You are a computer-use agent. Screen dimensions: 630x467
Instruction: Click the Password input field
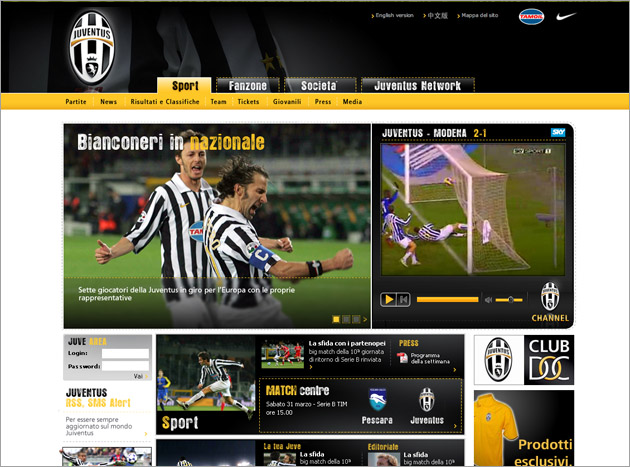coord(125,366)
